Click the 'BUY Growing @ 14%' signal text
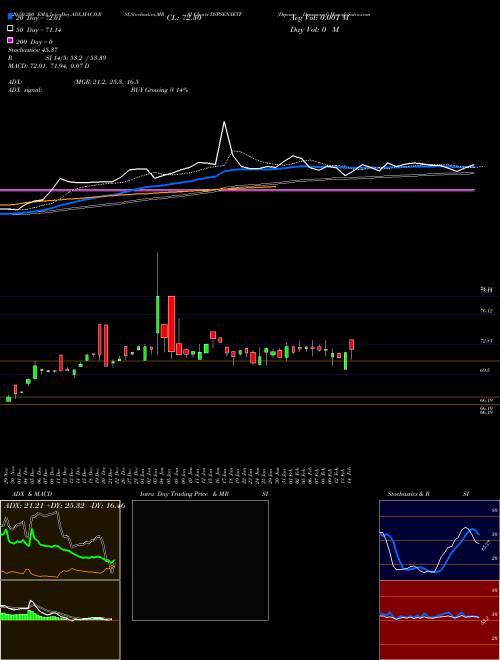 click(x=159, y=90)
